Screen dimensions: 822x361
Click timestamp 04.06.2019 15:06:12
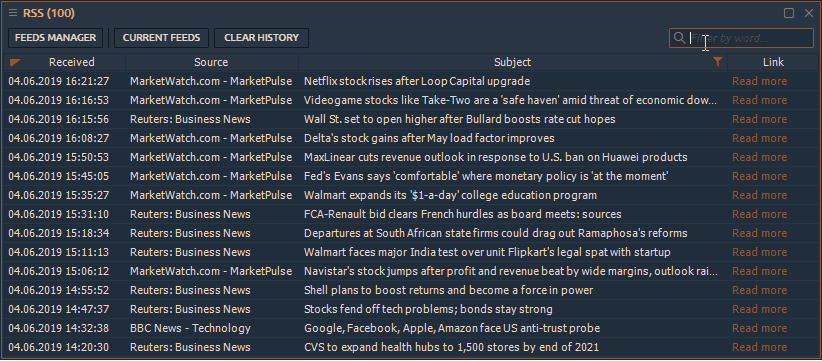pos(59,271)
